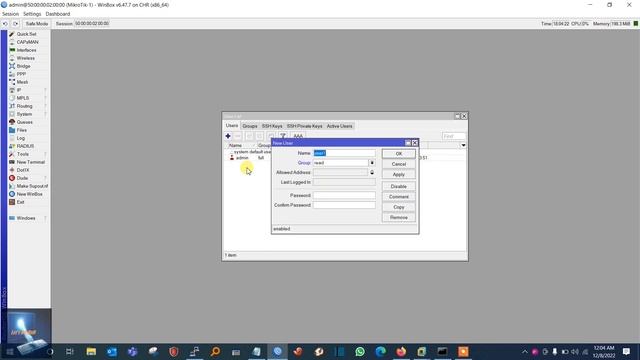The image size is (640, 360).
Task: Click the blue plus add-user icon
Action: point(228,136)
